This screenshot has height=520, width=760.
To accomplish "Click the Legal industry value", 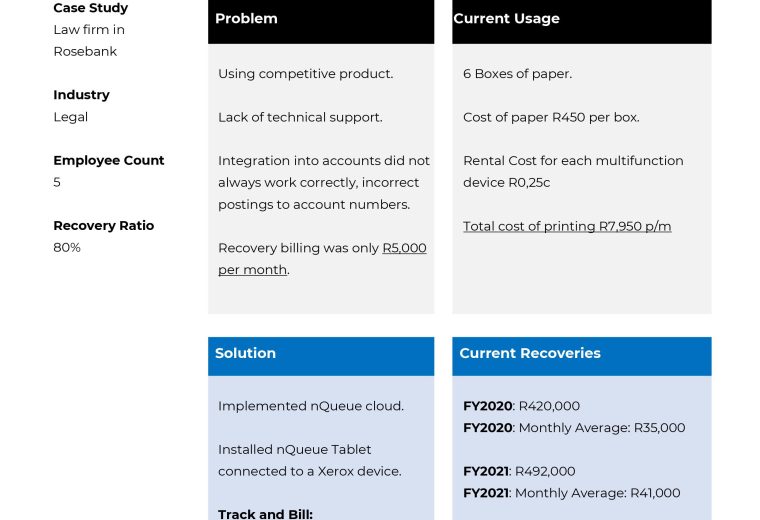I will (70, 117).
